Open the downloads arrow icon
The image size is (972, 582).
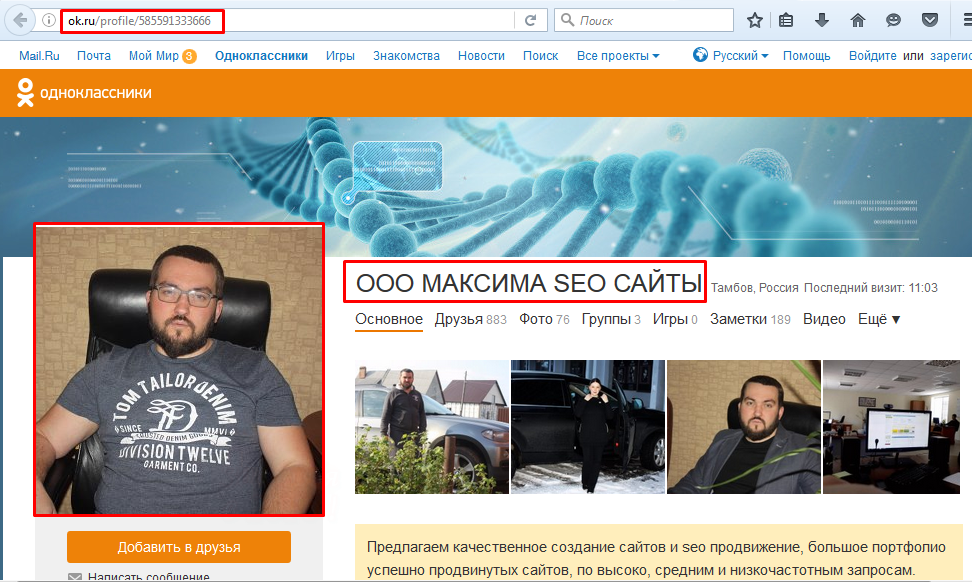[x=822, y=20]
